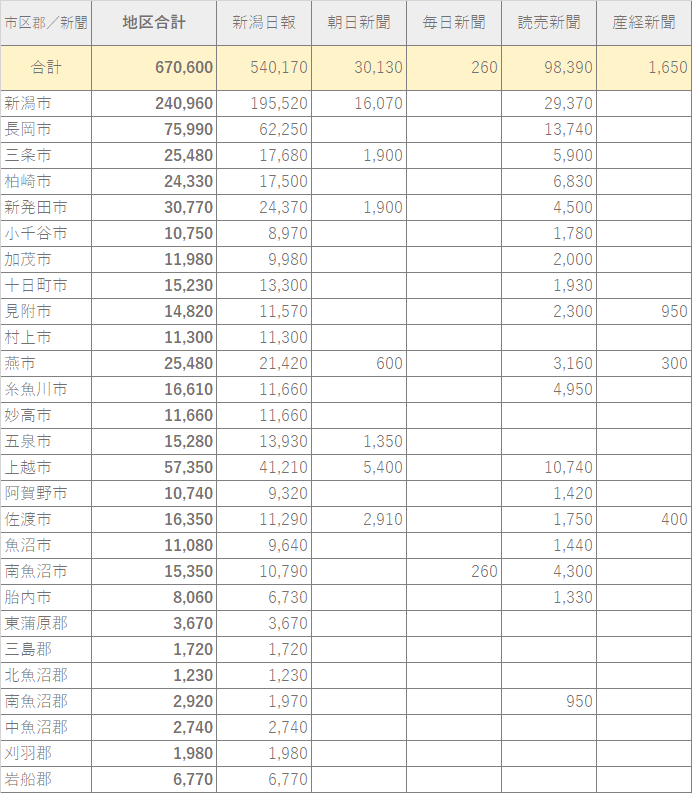This screenshot has height=793, width=692.
Task: Select the 糸魚川市 row label
Action: tap(36, 389)
